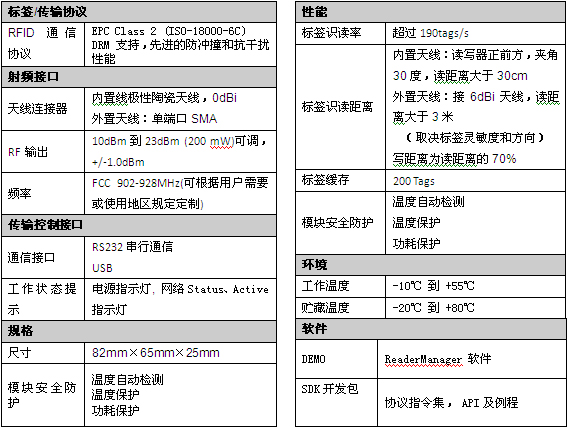The image size is (570, 430).
Task: Click the '通信接口' label cell
Action: point(43,257)
